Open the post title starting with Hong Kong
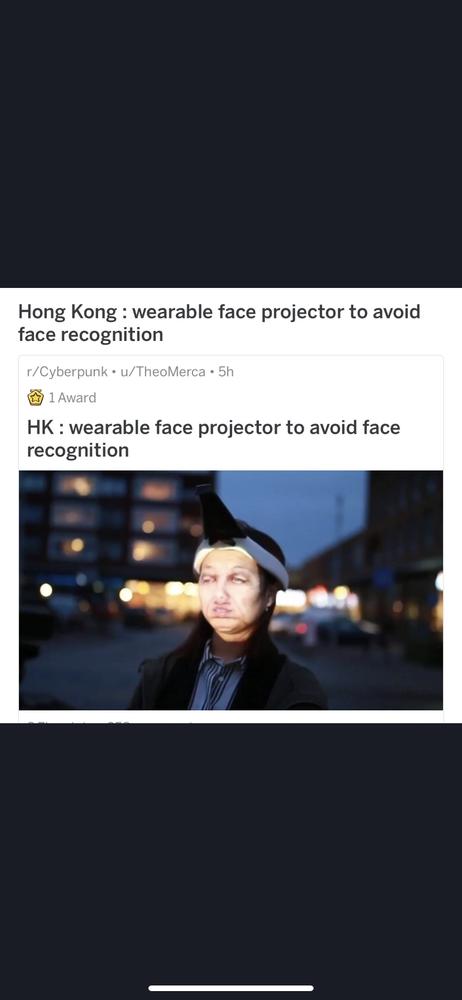The image size is (462, 1000). click(219, 323)
